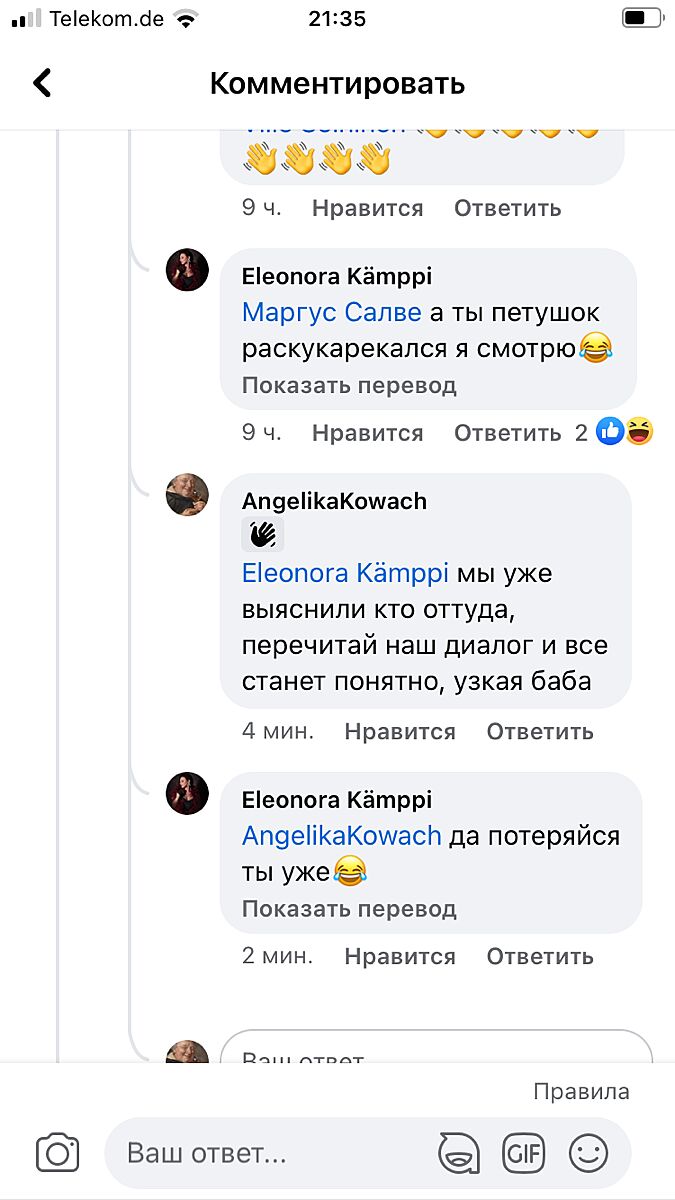This screenshot has height=1200, width=675.
Task: Open AngelikaKowach's profile picture
Action: pos(187,494)
